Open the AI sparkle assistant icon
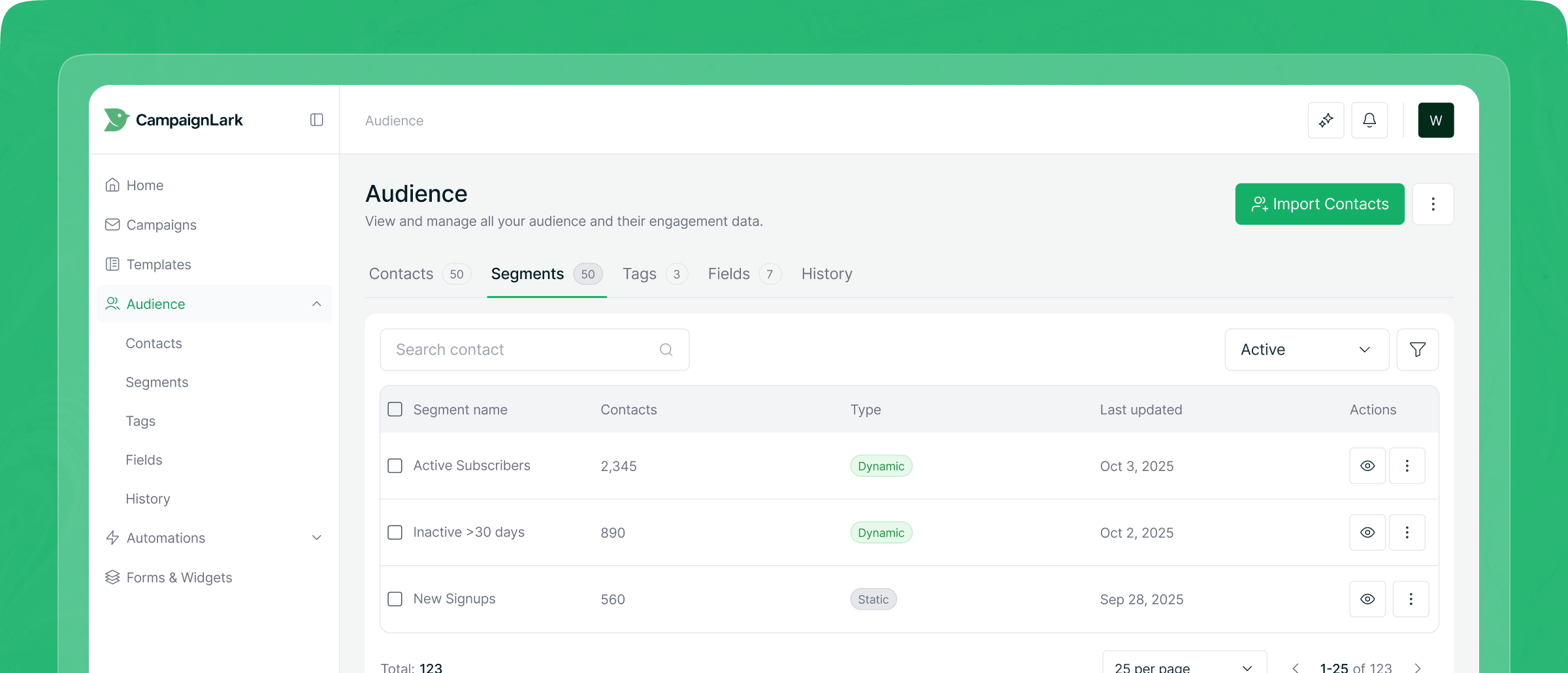 [1326, 120]
